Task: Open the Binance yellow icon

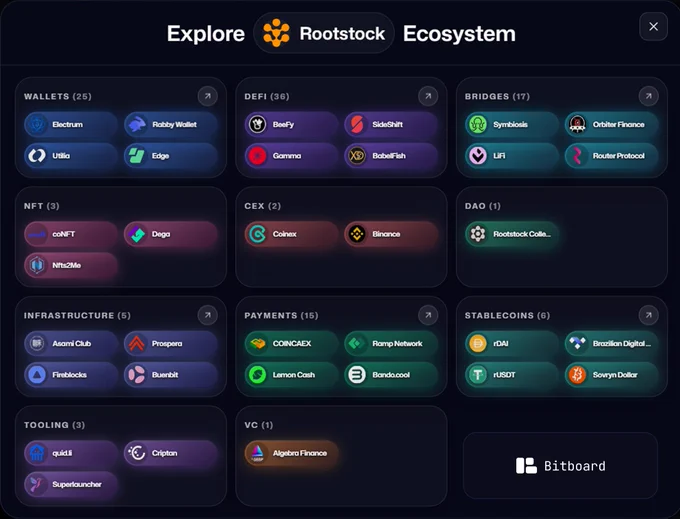Action: tap(357, 234)
